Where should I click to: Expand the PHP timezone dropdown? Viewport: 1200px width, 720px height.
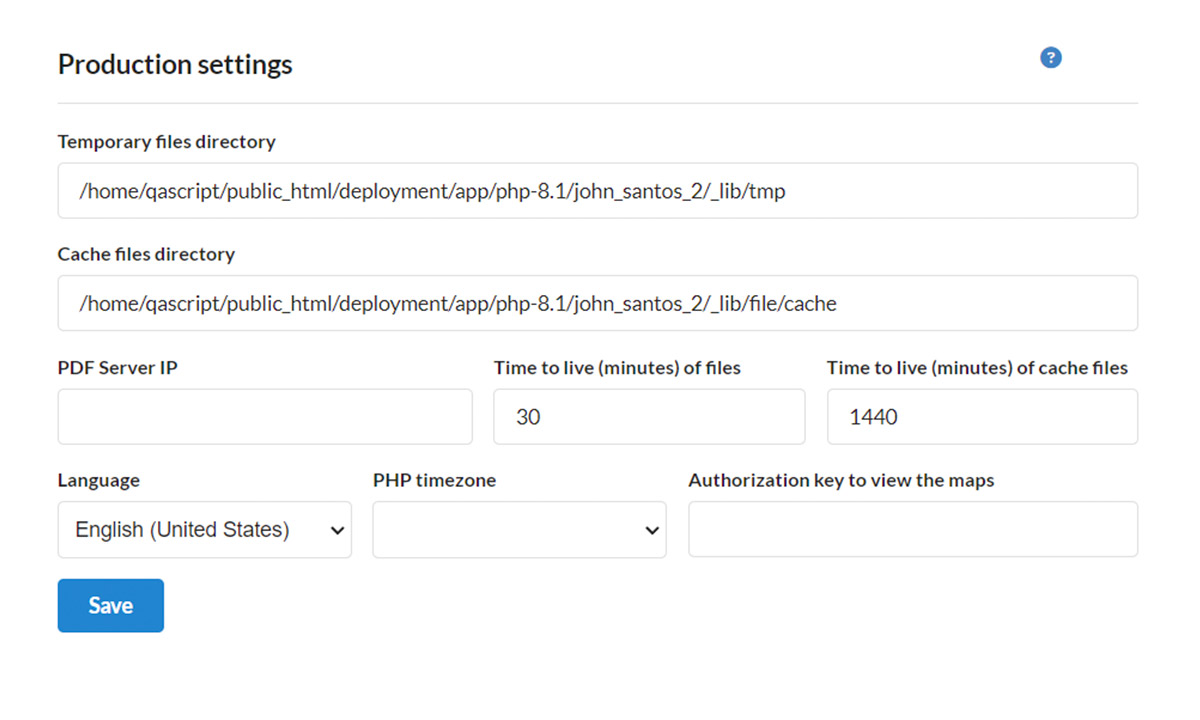point(519,530)
